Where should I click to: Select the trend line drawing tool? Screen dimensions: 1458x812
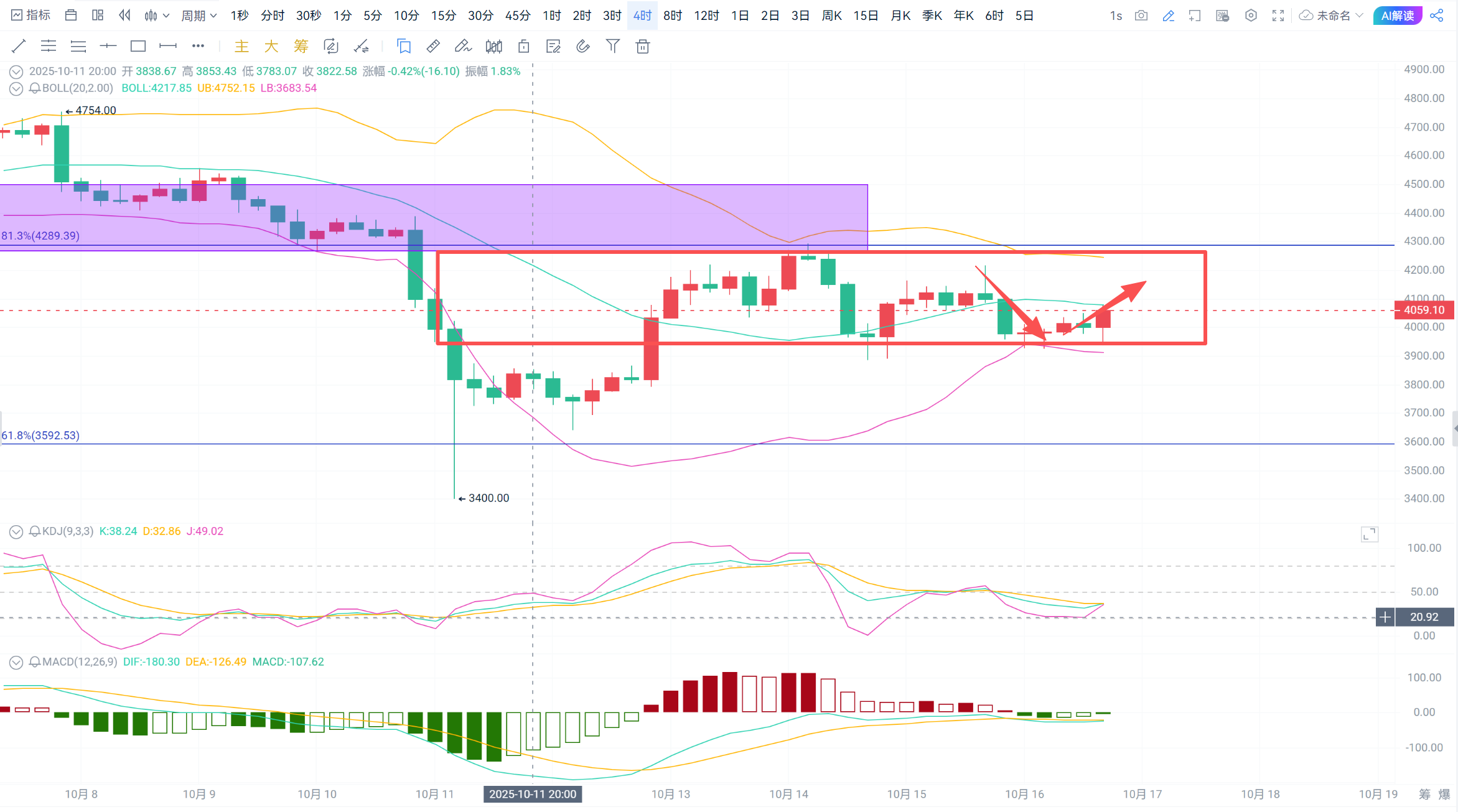pos(19,46)
